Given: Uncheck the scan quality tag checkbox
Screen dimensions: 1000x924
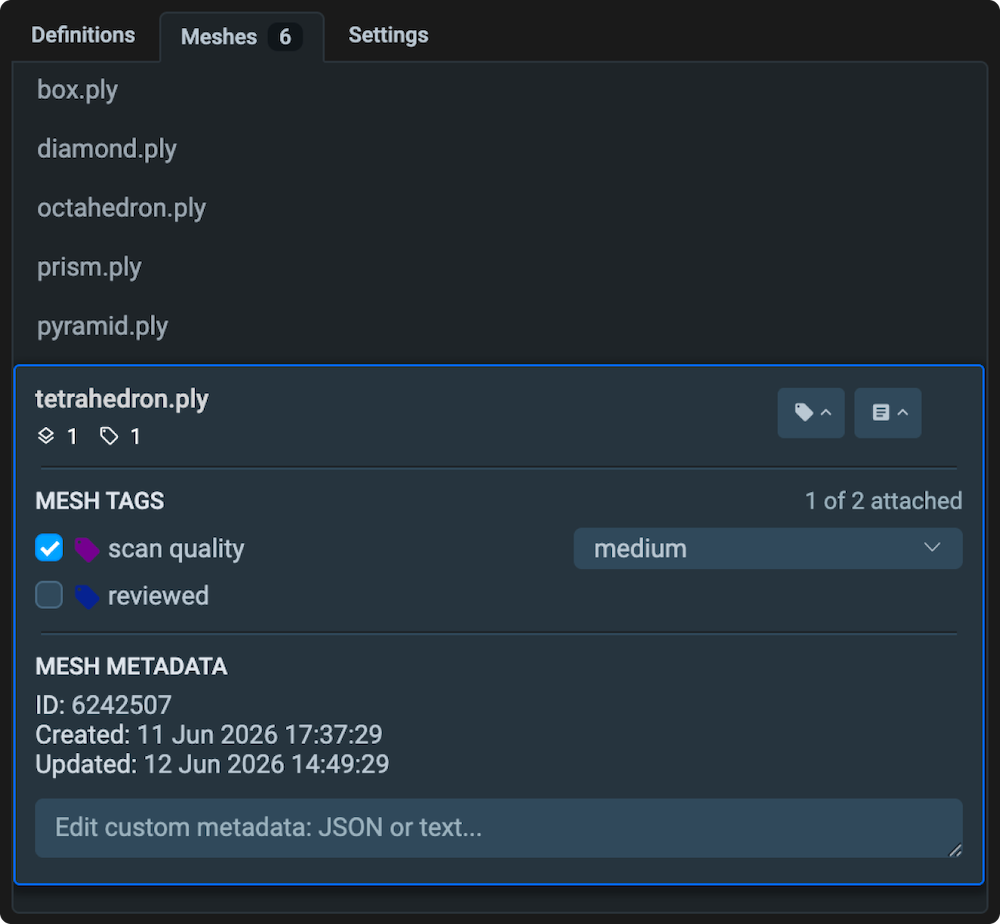Looking at the screenshot, I should click(49, 548).
